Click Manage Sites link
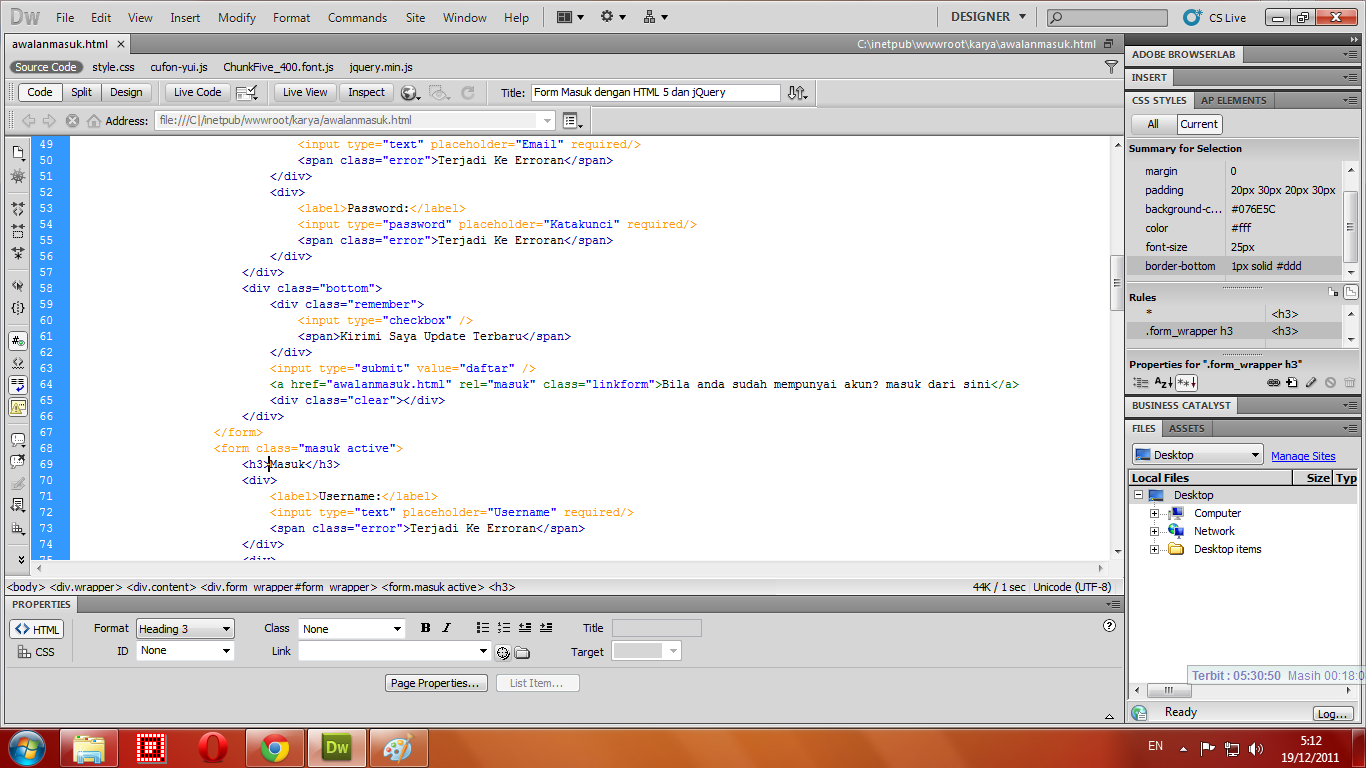 1303,456
